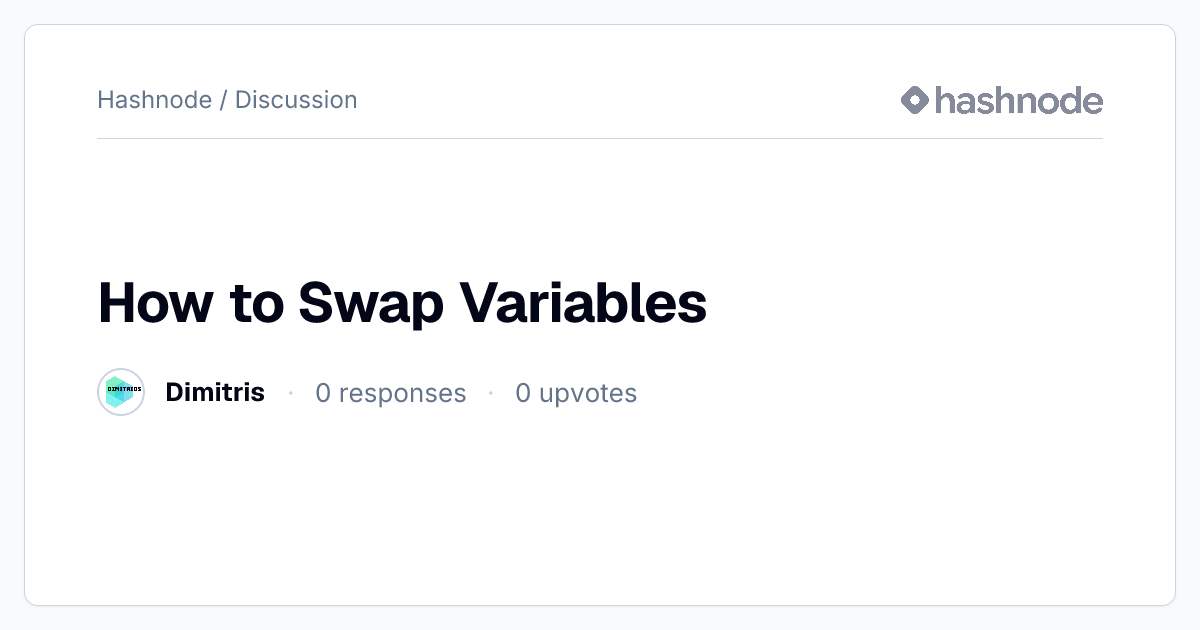Click the word Variables in the title
The image size is (1200, 630).
(583, 302)
